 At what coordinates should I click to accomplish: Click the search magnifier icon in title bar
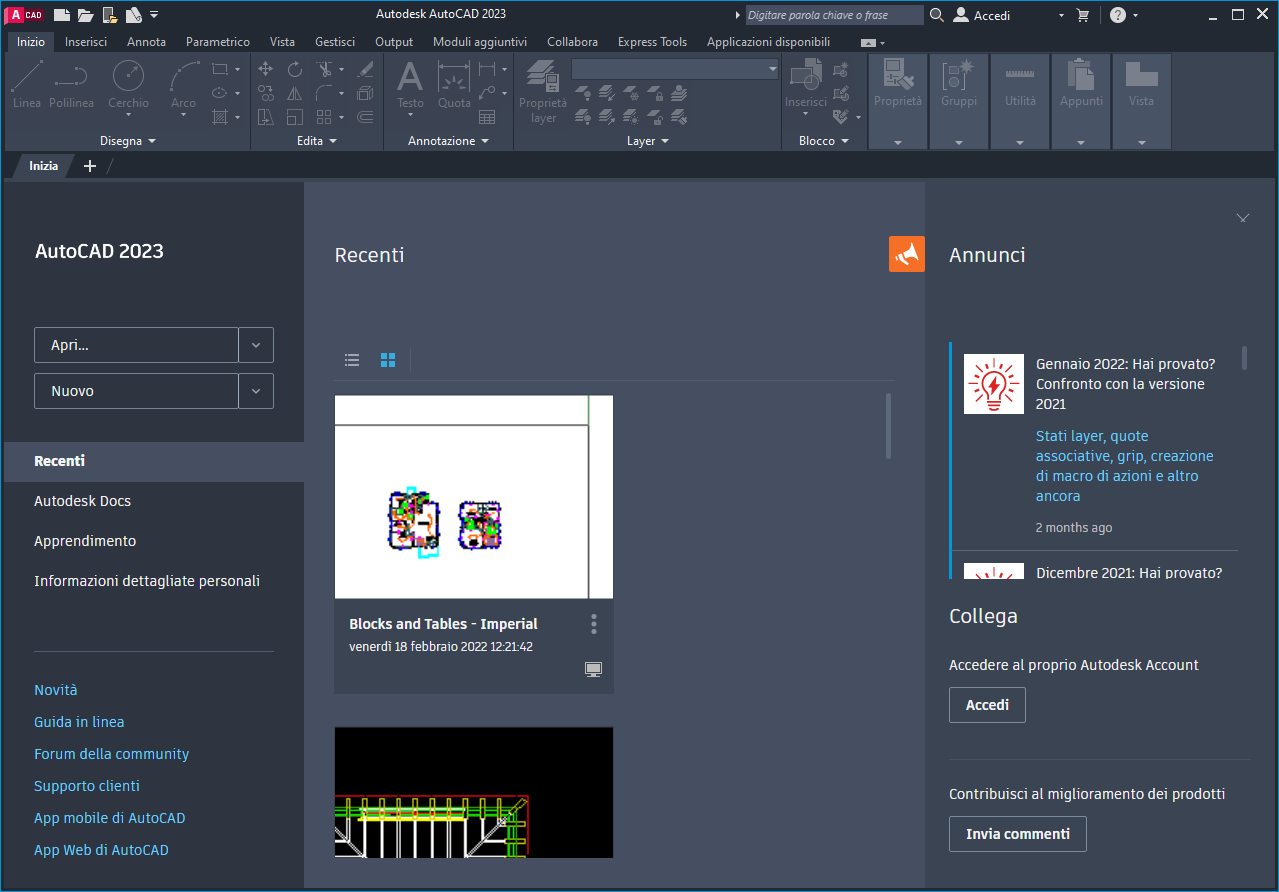(937, 15)
